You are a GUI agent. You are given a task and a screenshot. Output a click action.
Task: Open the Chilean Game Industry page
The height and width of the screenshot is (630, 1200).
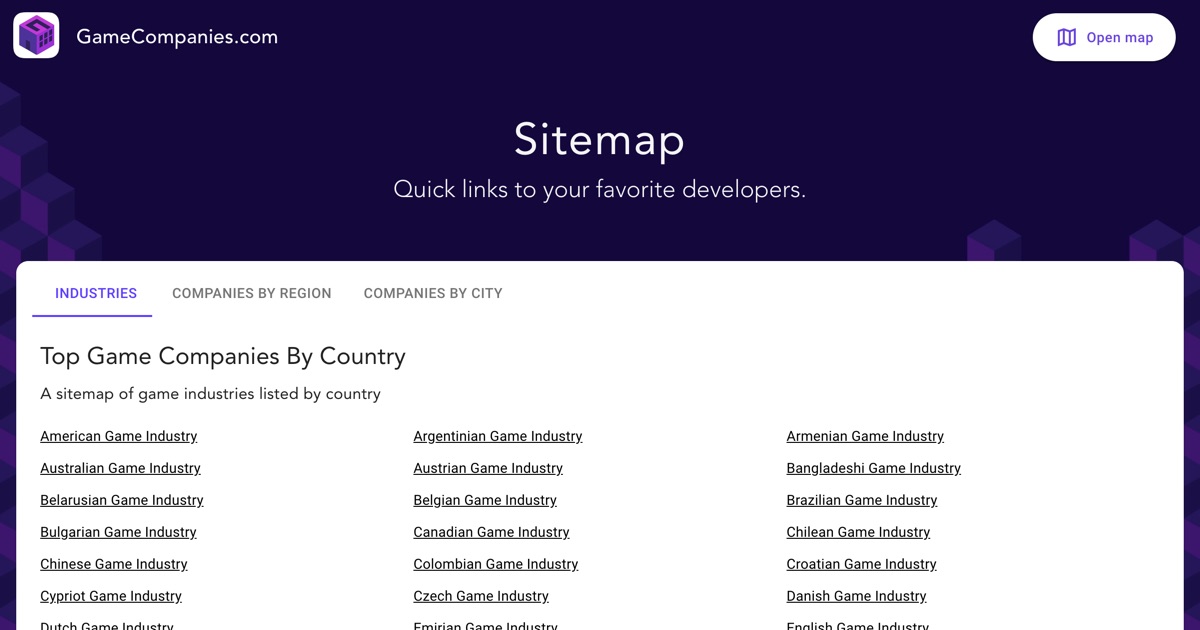click(858, 532)
